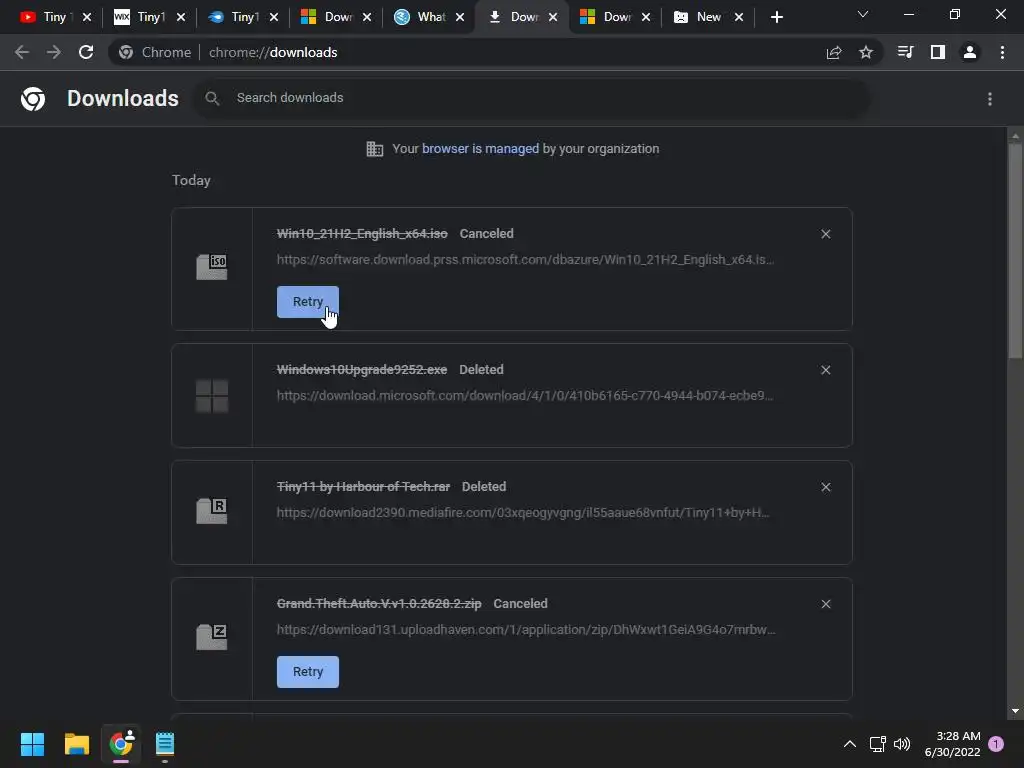Click the RAR file icon for Tiny11
The image size is (1024, 768).
[212, 511]
